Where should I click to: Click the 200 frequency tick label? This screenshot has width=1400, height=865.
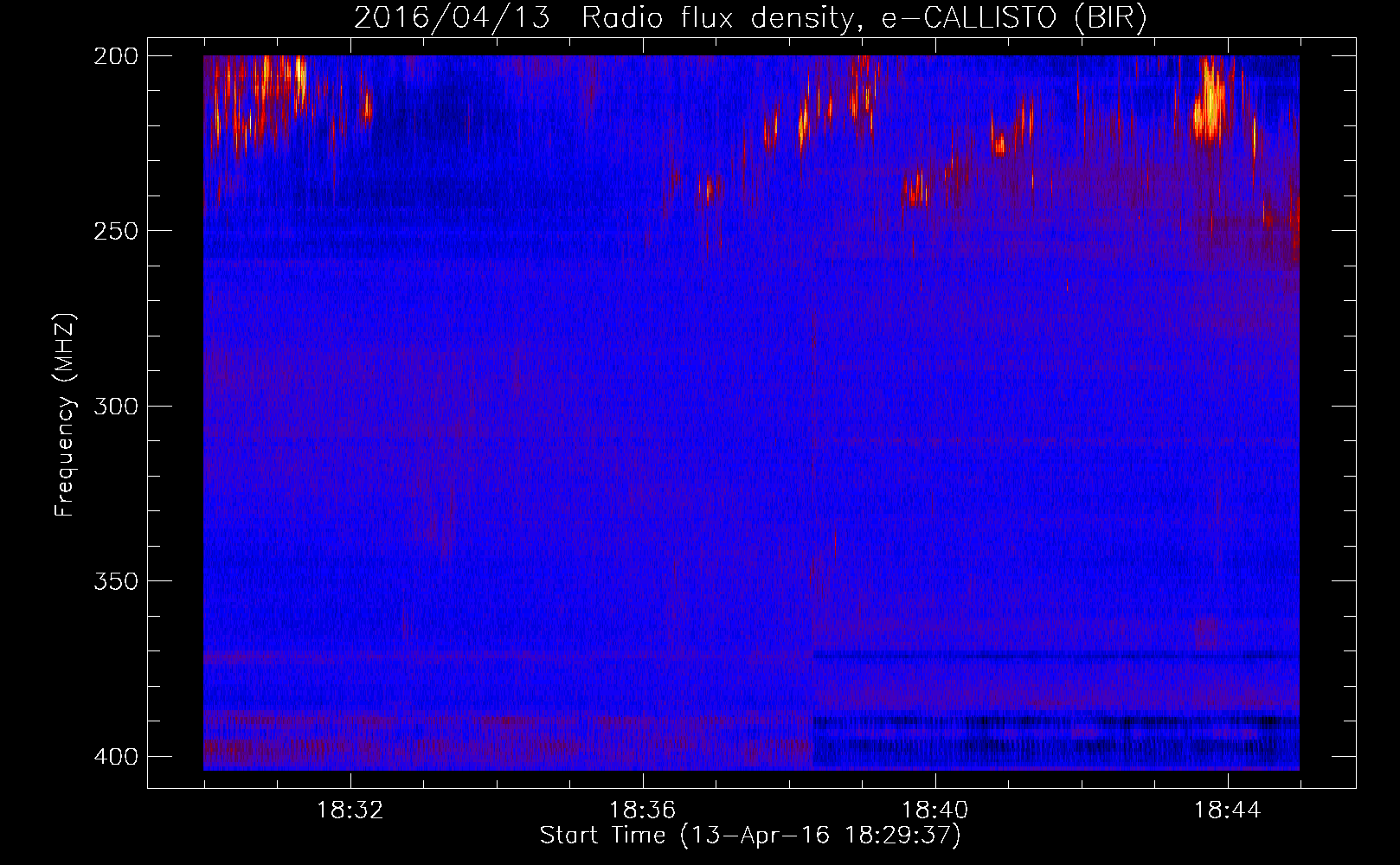click(115, 55)
